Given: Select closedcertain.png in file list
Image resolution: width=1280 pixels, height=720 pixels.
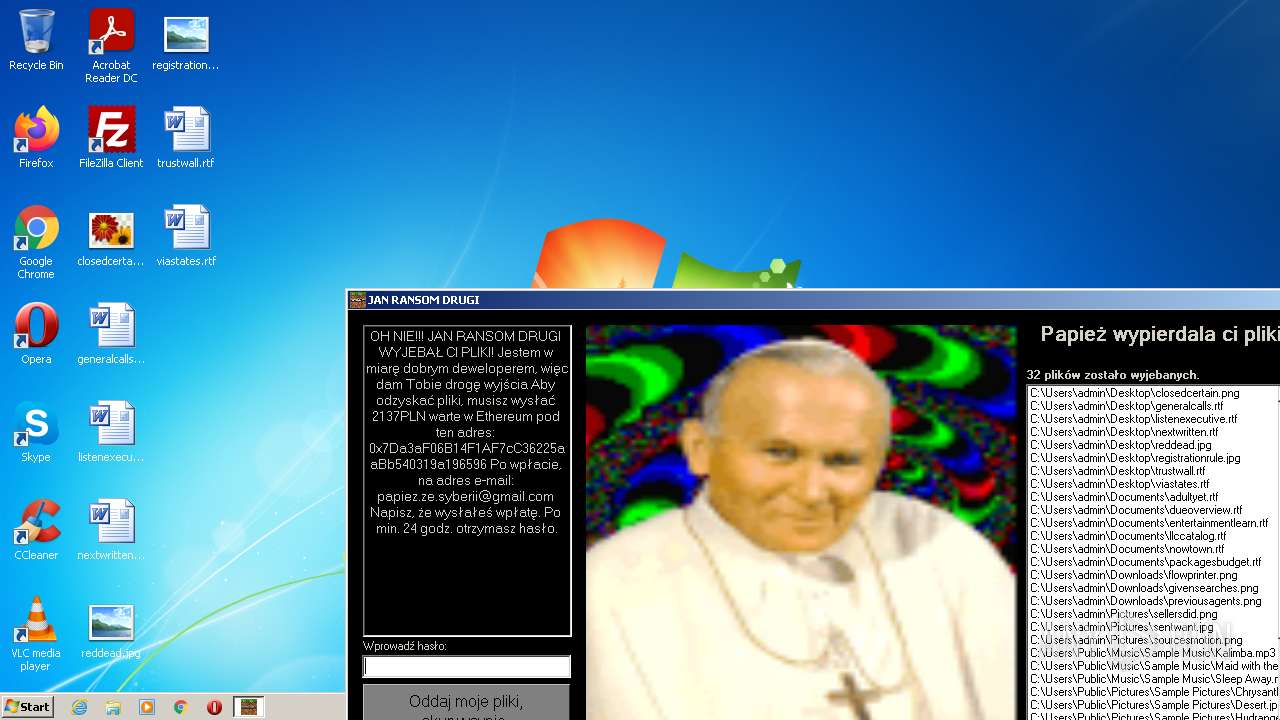Looking at the screenshot, I should coord(1134,393).
